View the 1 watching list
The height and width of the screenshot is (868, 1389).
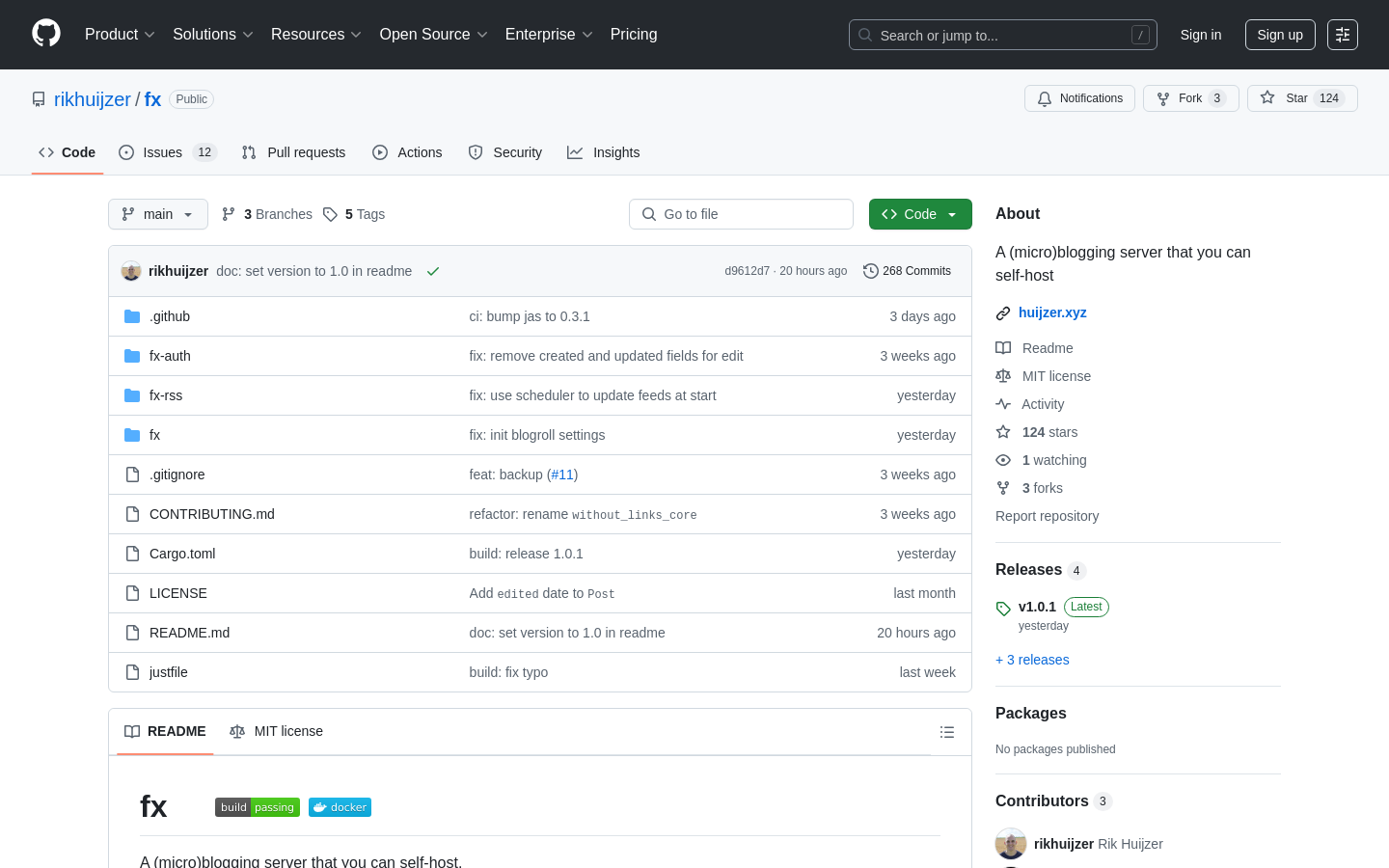[1041, 460]
